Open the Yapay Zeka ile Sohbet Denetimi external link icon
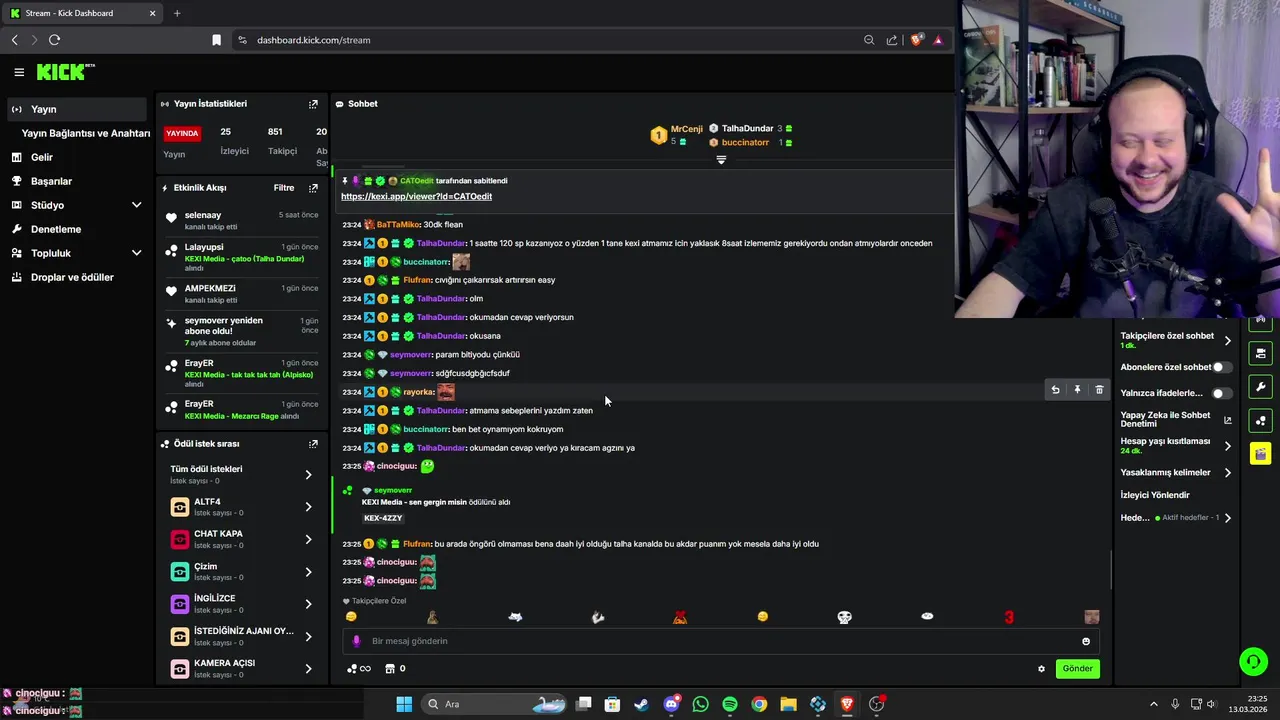1280x720 pixels. point(1228,420)
